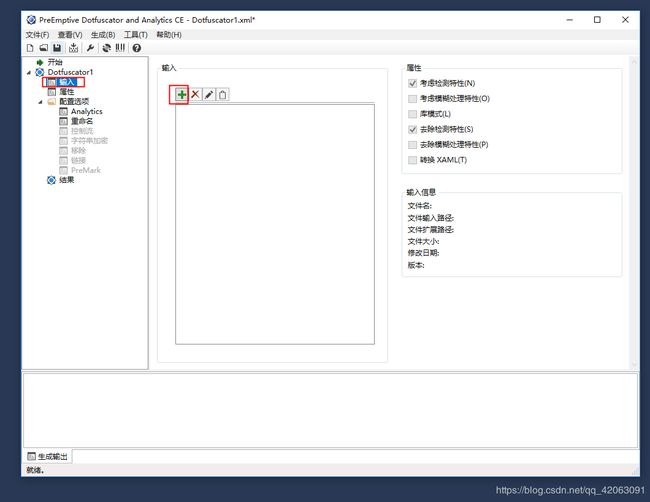The image size is (650, 502).
Task: Select the 开始 tree item
Action: 55,62
